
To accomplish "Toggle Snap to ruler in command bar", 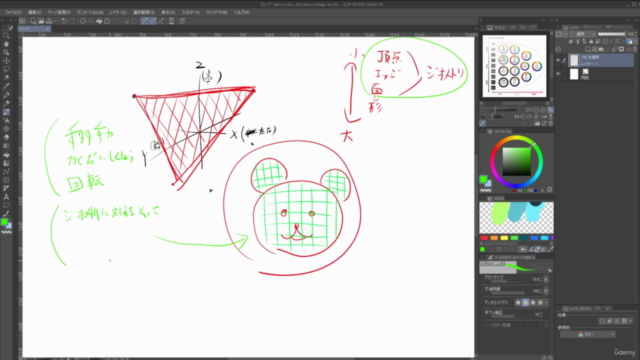I will click(144, 21).
